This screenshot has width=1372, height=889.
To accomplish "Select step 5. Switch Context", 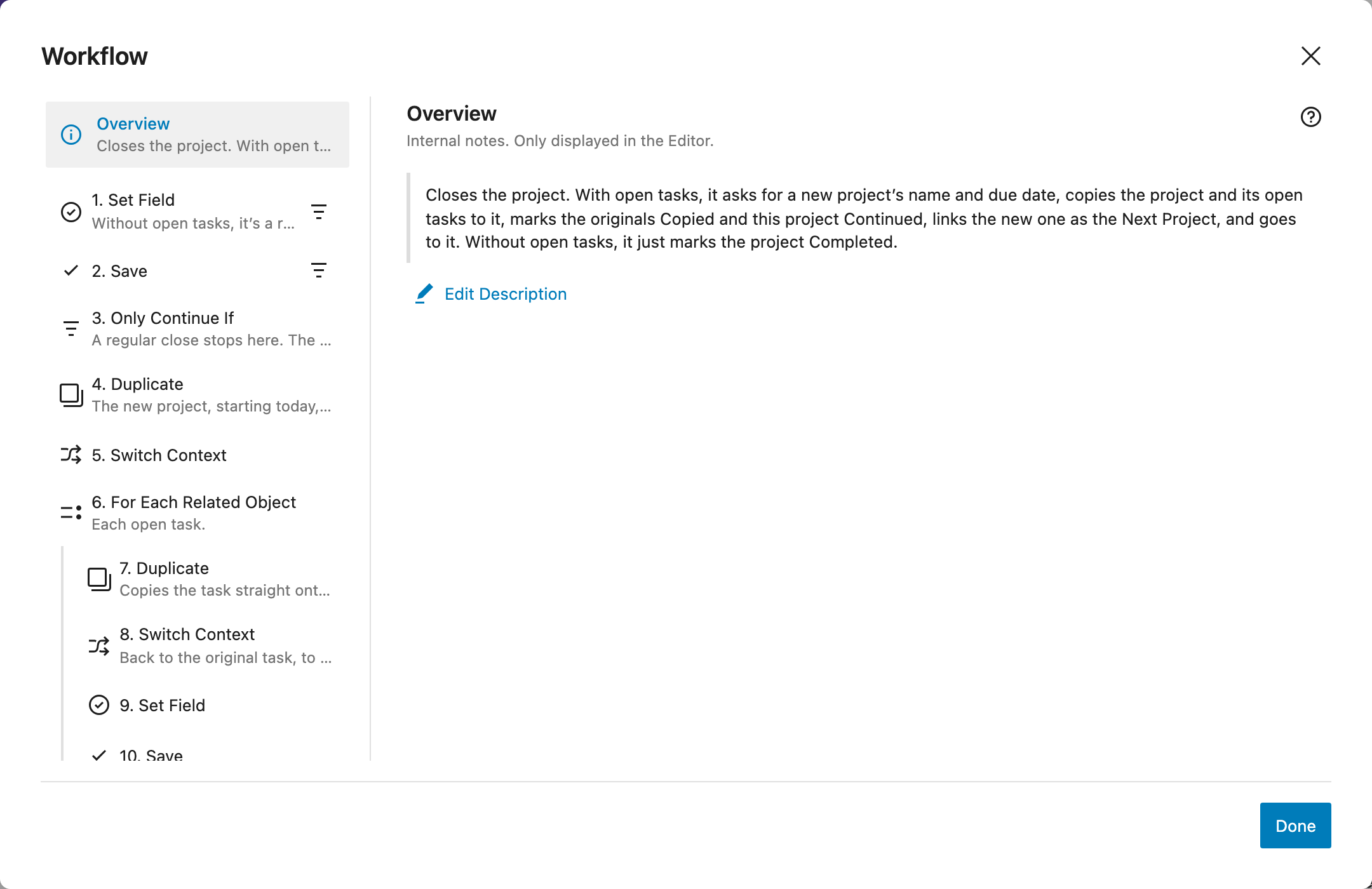I will [x=198, y=455].
